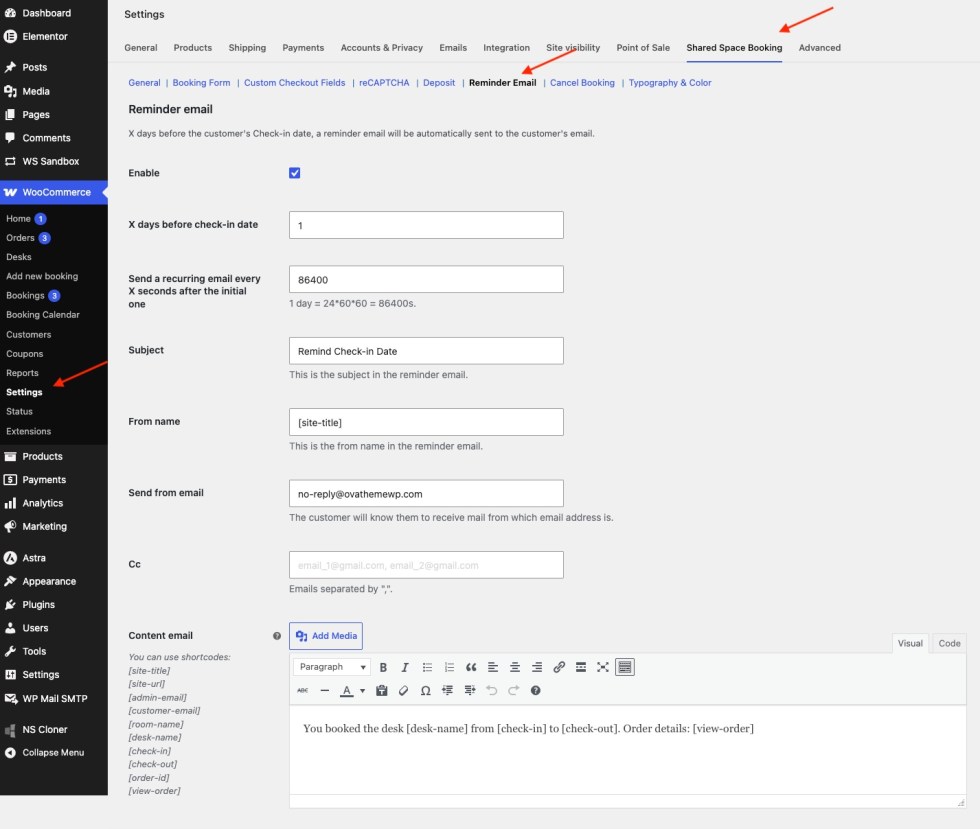
Task: Click the Cc email input field
Action: pos(426,565)
